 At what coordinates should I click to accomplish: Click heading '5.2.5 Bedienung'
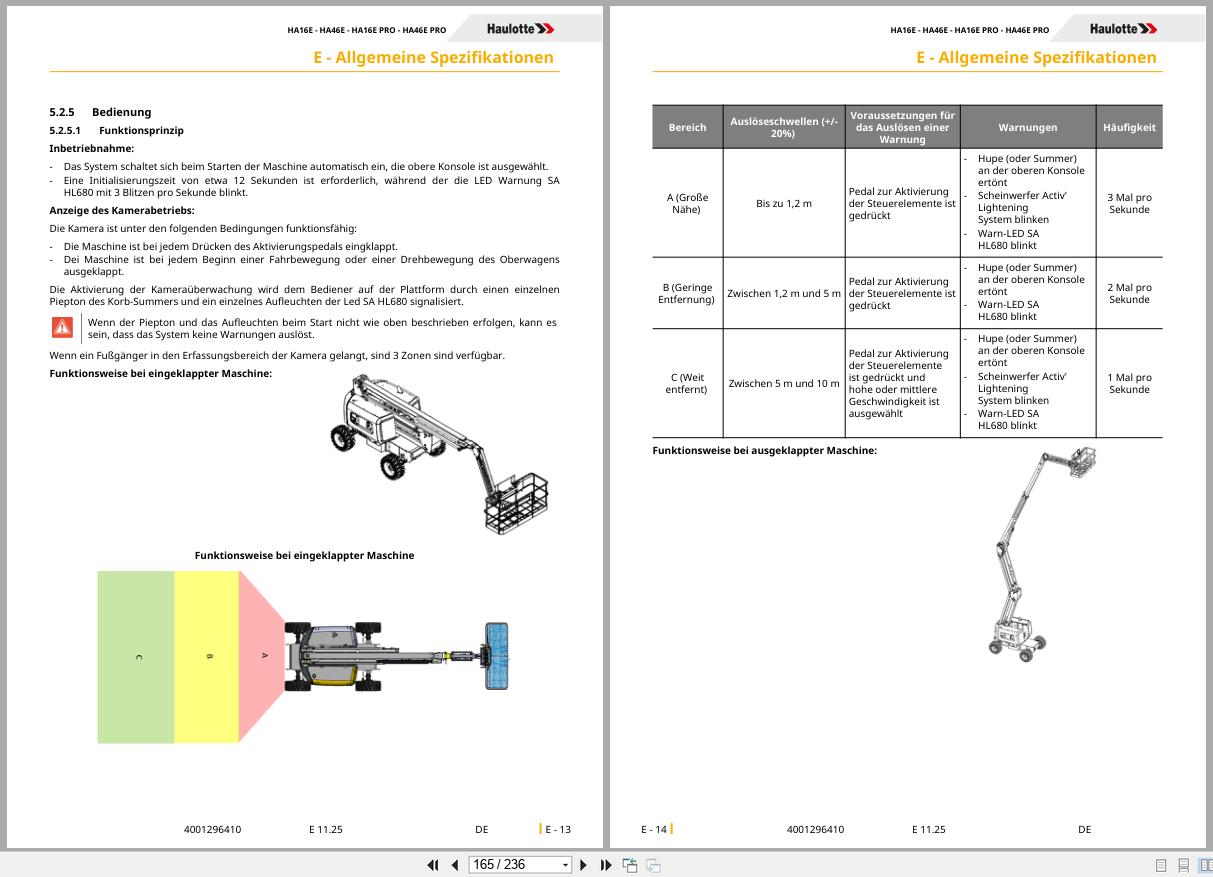[100, 112]
